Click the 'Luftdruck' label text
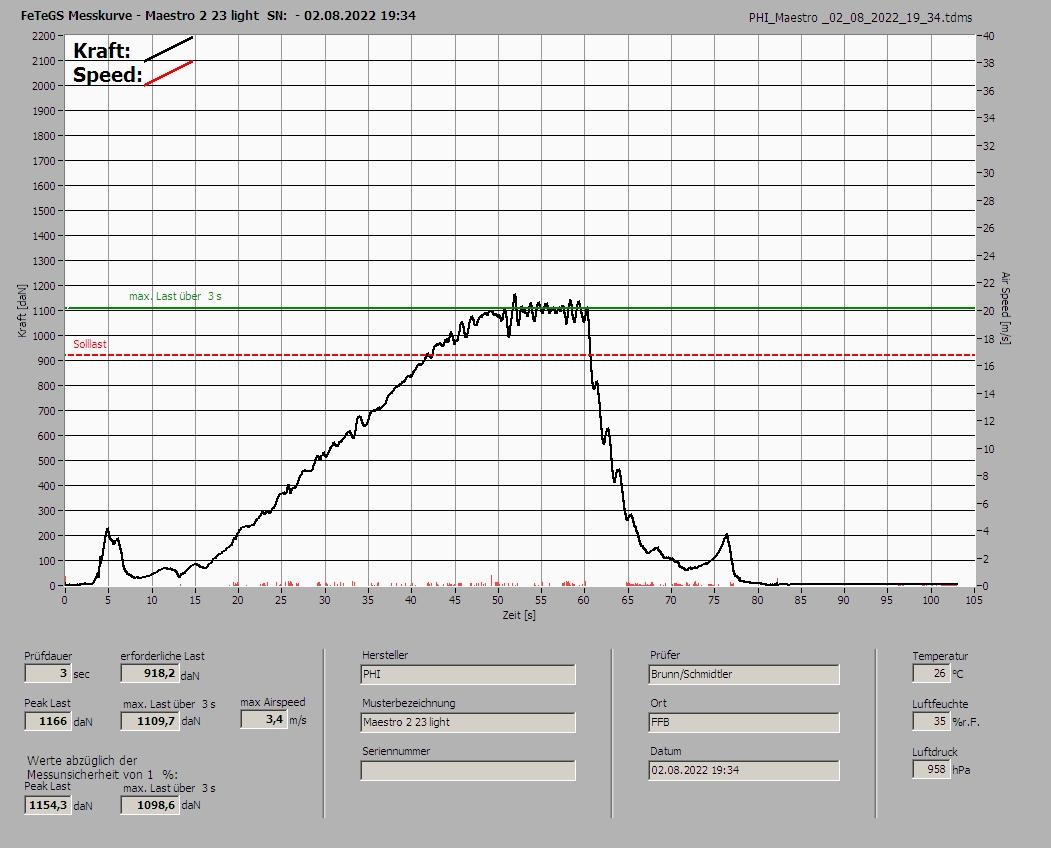1051x848 pixels. coord(934,752)
